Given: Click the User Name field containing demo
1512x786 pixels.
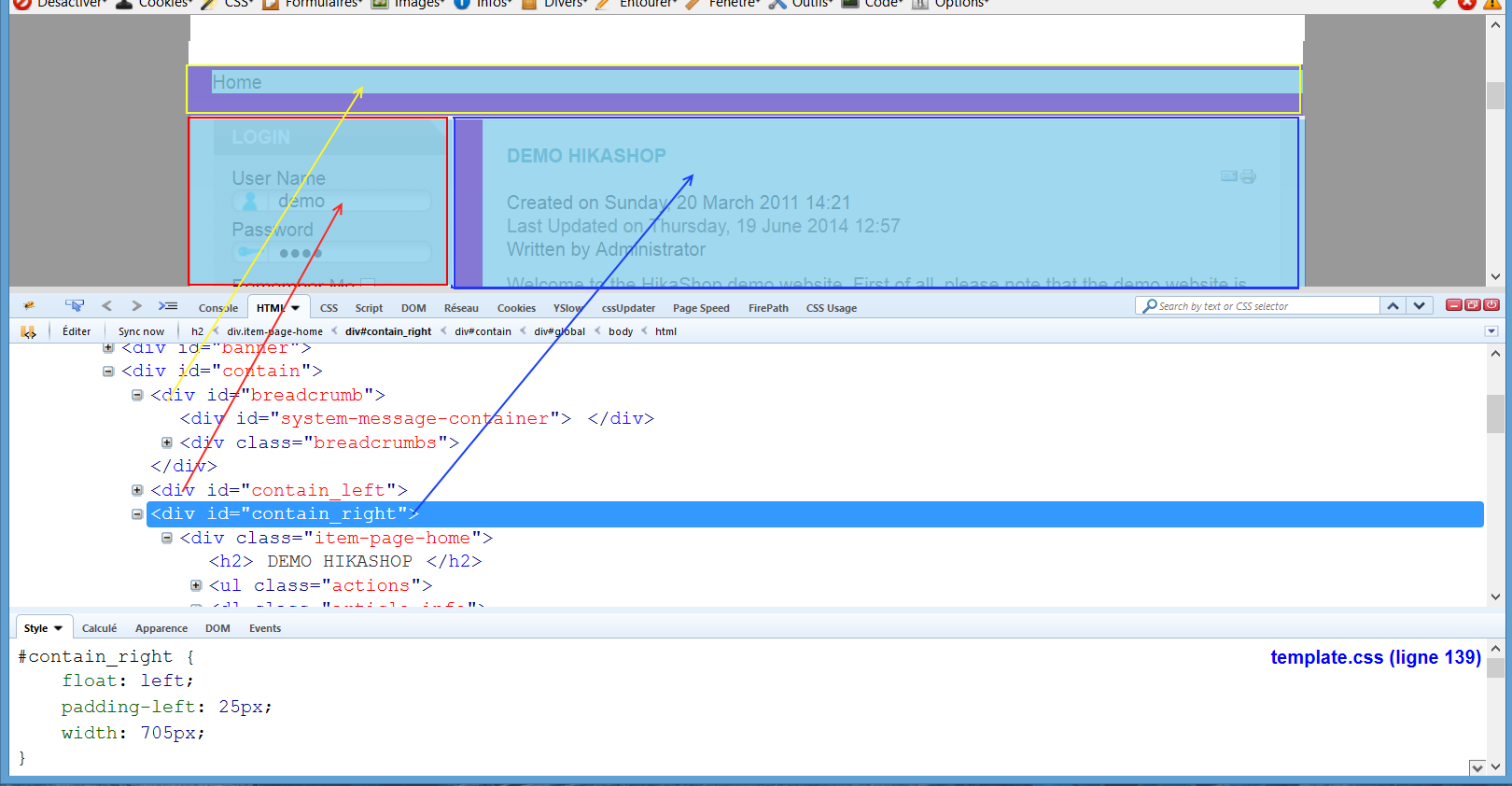Looking at the screenshot, I should [x=331, y=201].
